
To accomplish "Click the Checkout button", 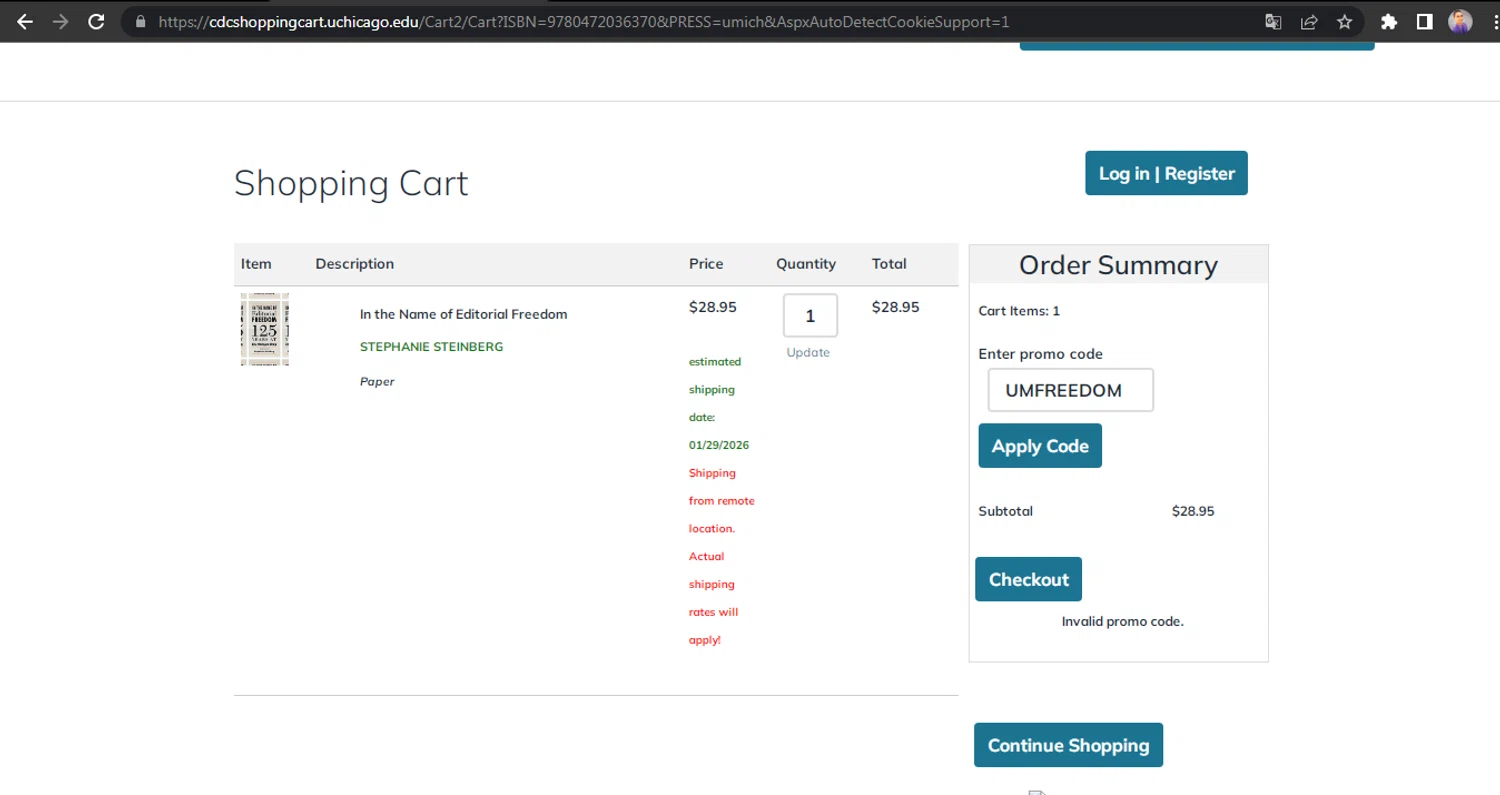I will (x=1028, y=579).
